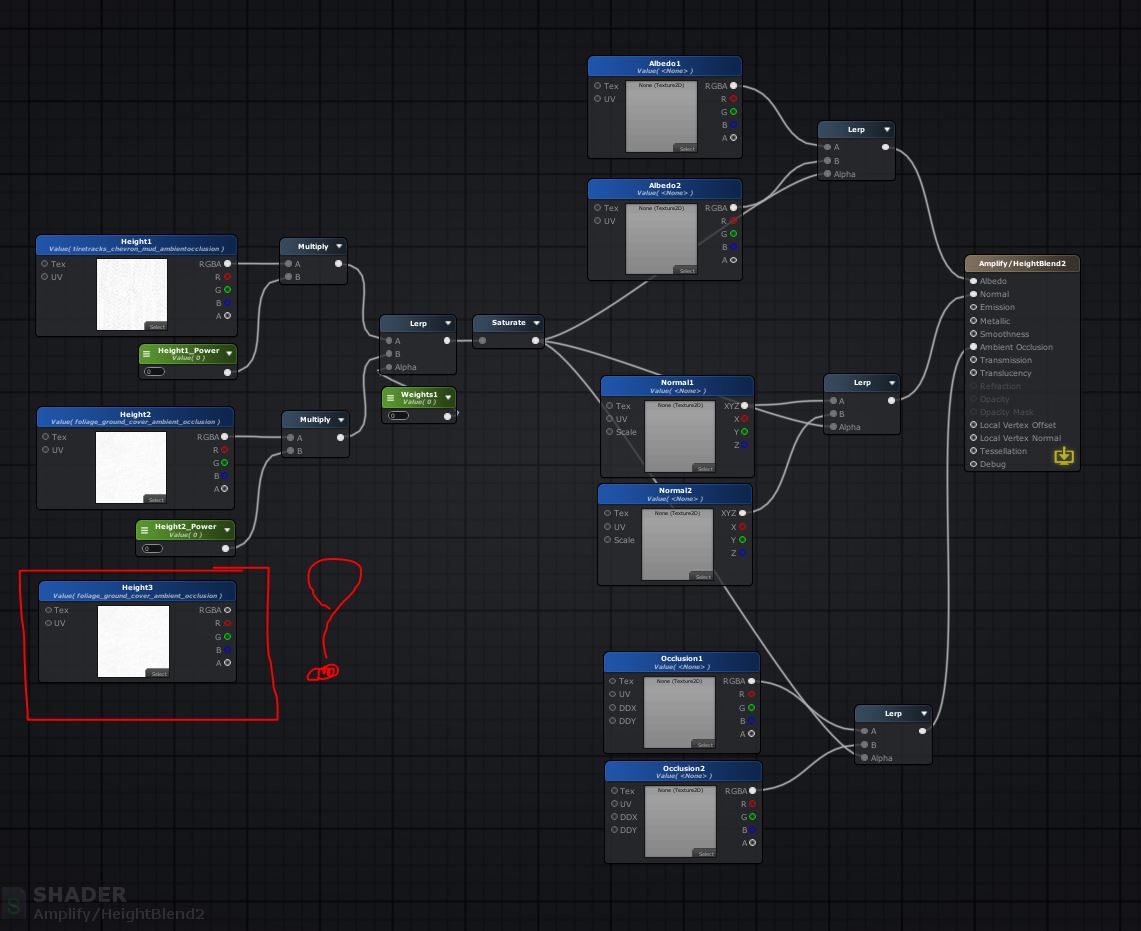
Task: Select the Height3 node title bar
Action: (138, 591)
